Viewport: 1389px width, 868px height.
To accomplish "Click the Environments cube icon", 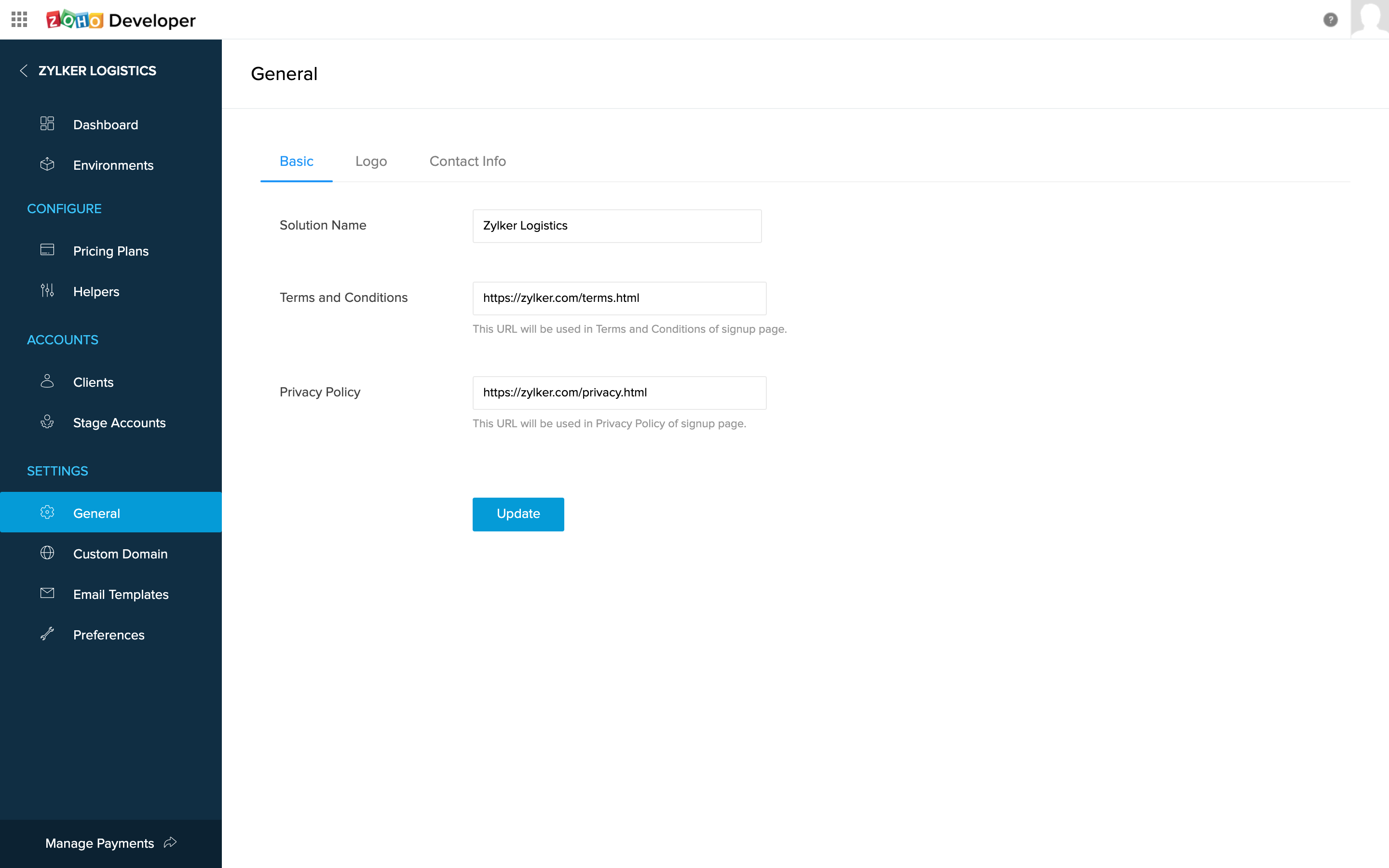I will [x=47, y=165].
